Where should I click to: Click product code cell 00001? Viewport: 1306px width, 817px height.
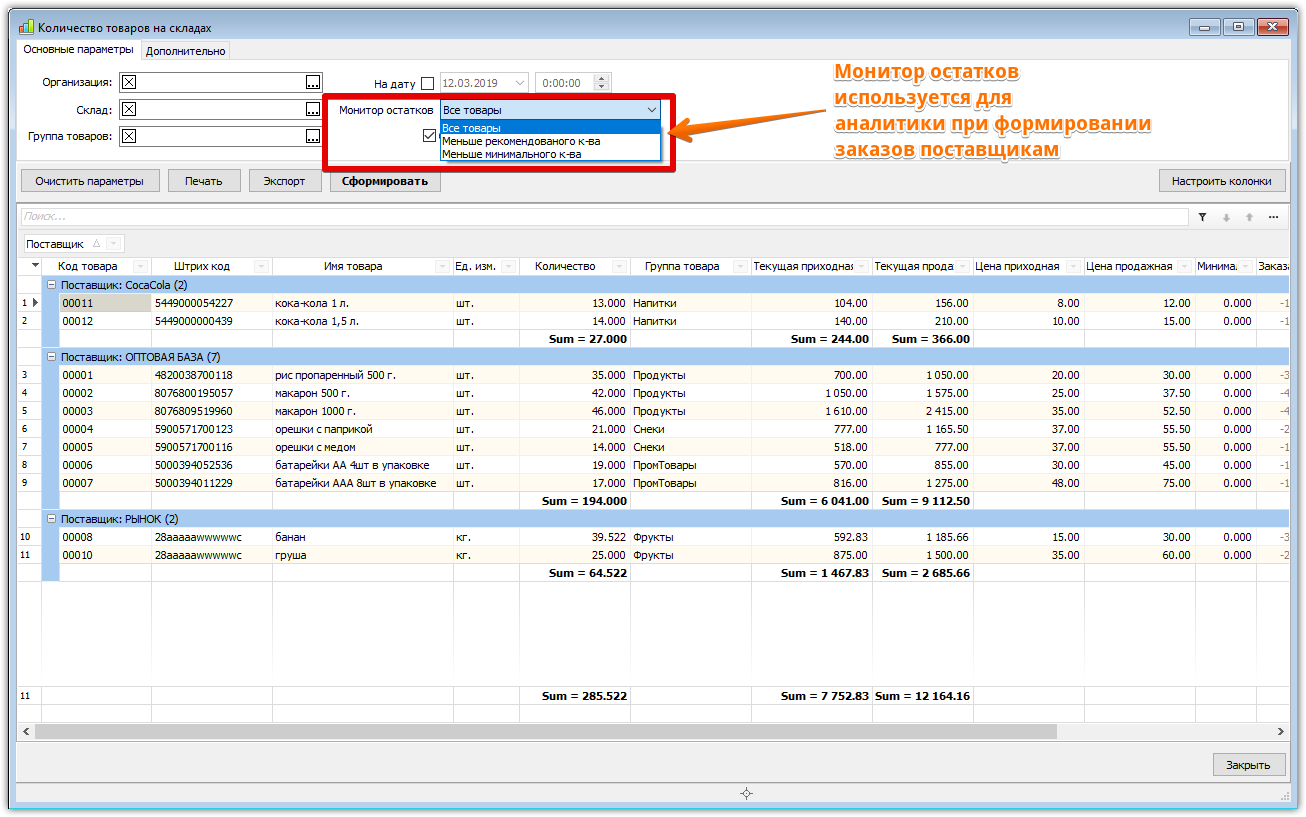(105, 375)
